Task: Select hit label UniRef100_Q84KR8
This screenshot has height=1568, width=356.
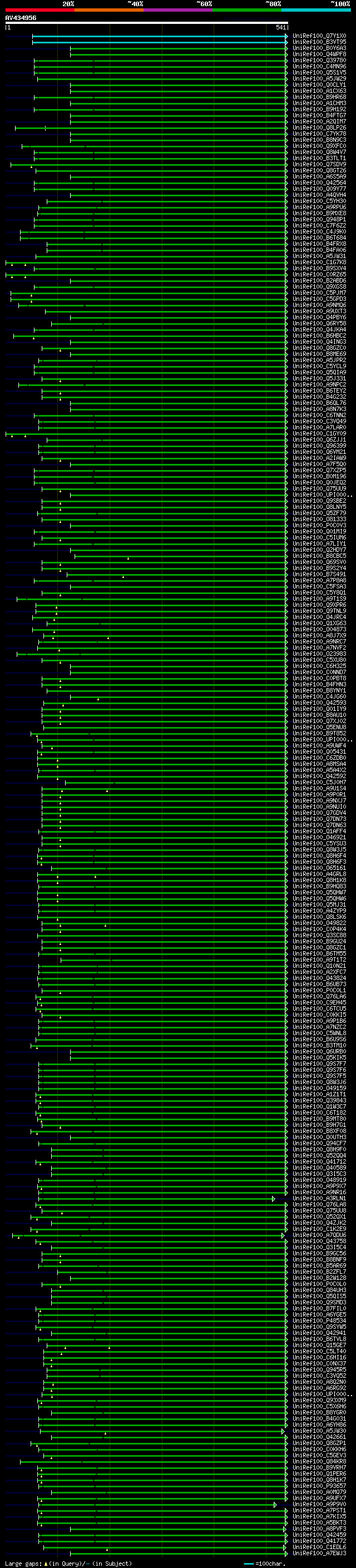Action: (x=319, y=1461)
